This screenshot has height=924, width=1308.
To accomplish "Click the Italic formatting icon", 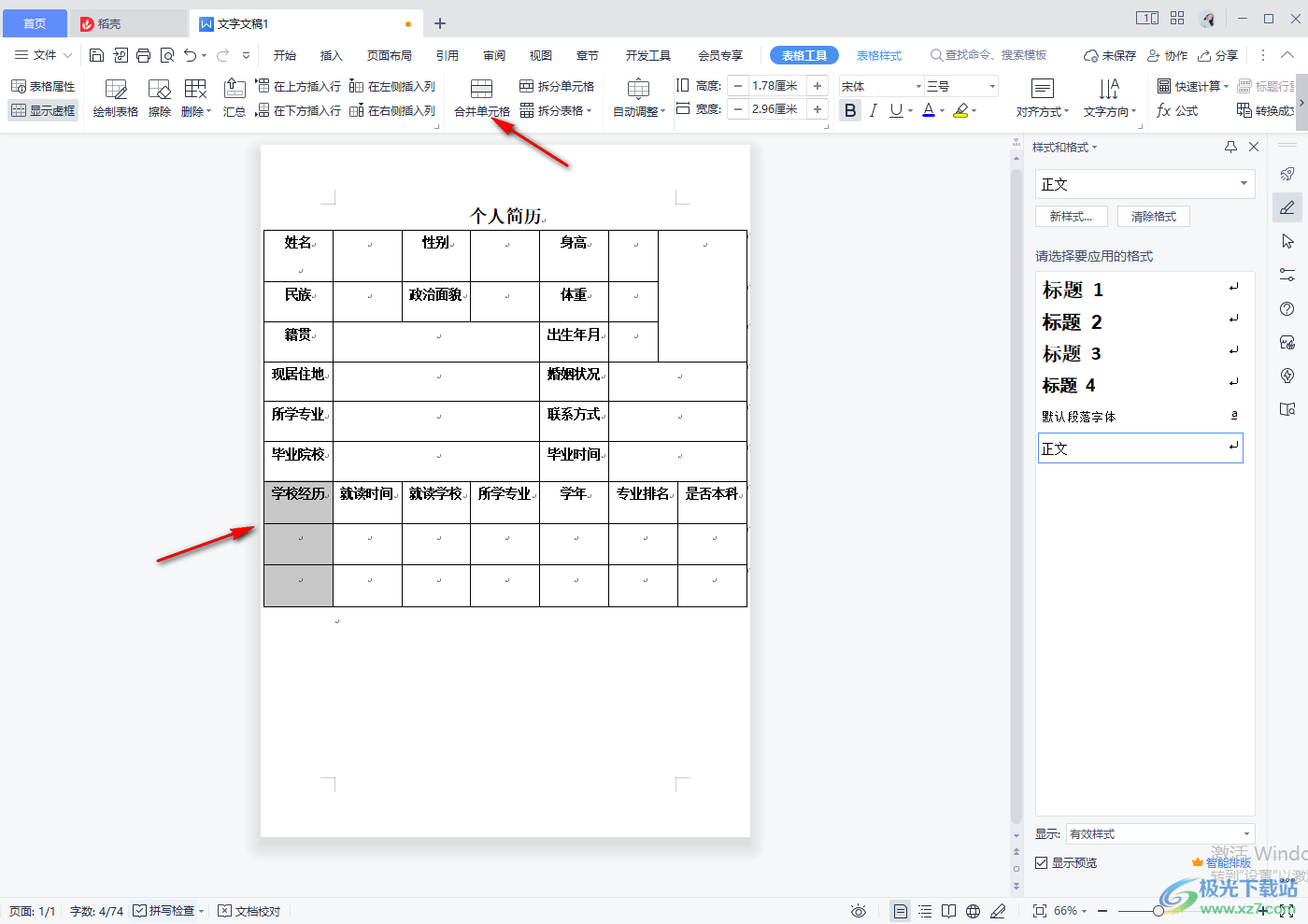I will [x=873, y=110].
